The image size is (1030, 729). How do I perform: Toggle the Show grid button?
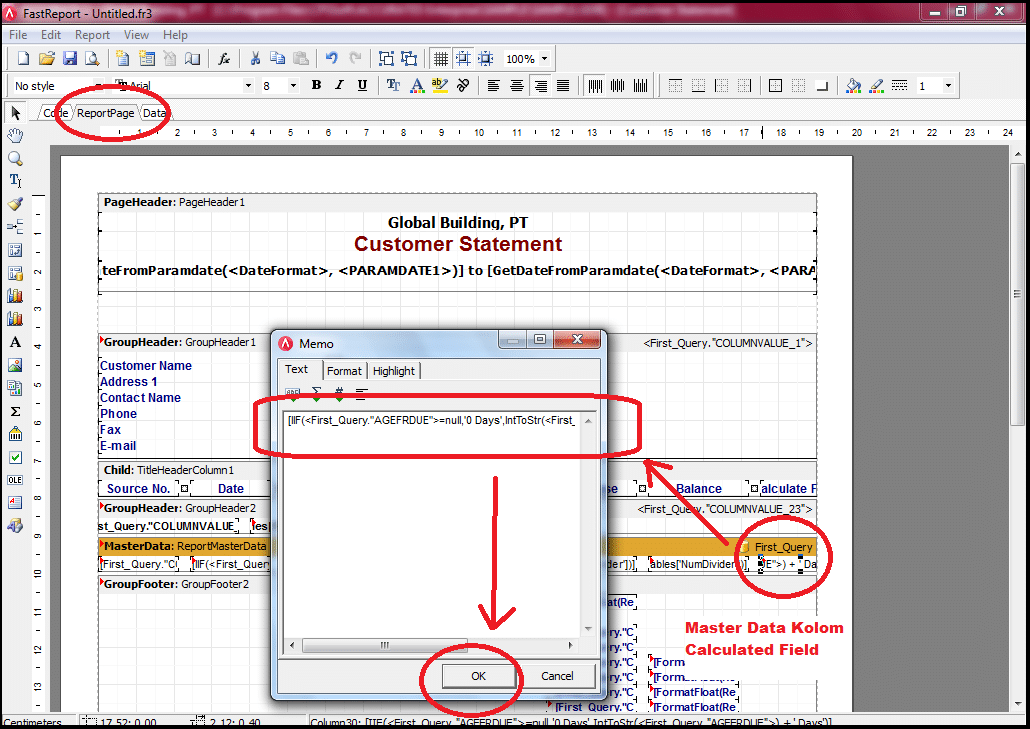tap(439, 59)
